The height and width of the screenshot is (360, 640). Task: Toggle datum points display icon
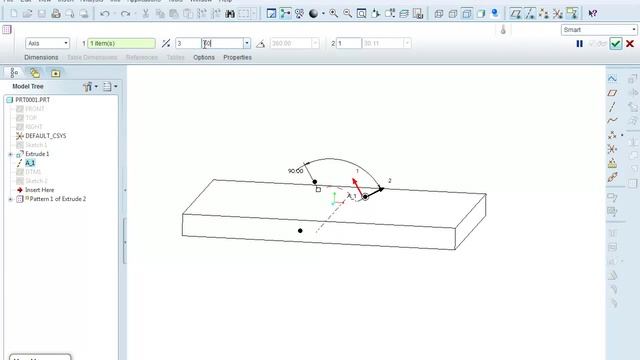point(544,14)
